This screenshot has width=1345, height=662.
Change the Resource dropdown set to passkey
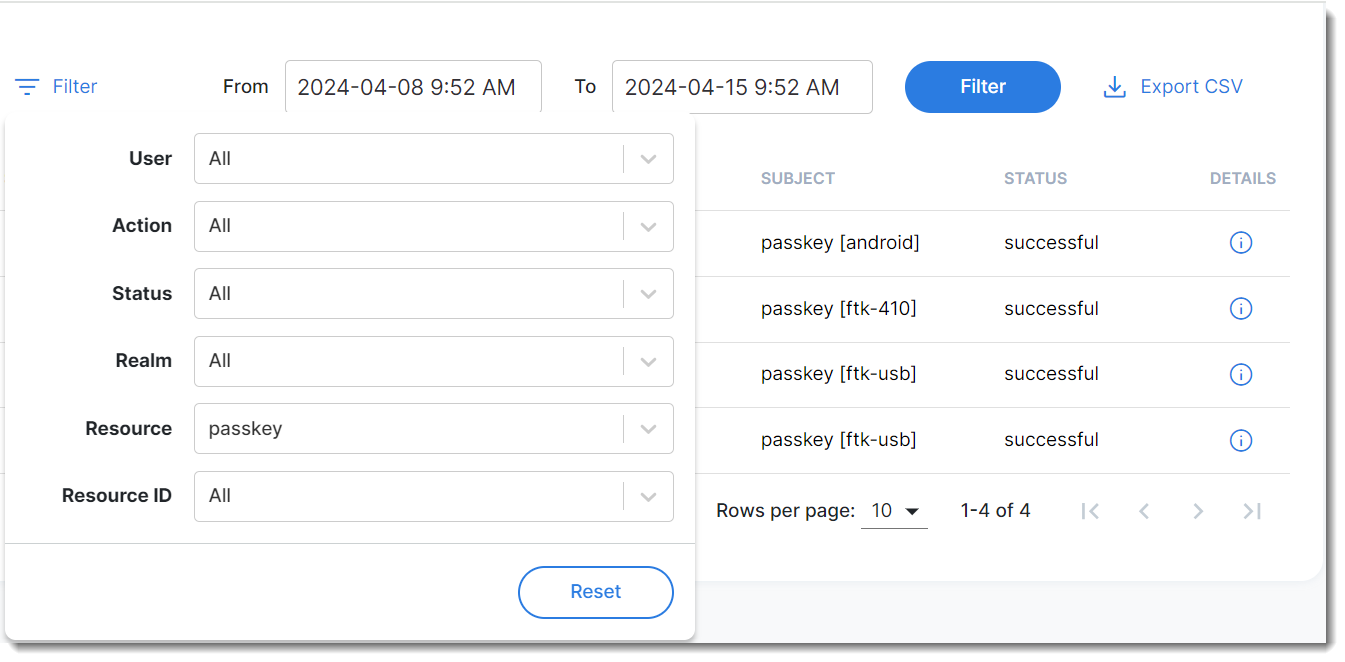coord(648,429)
